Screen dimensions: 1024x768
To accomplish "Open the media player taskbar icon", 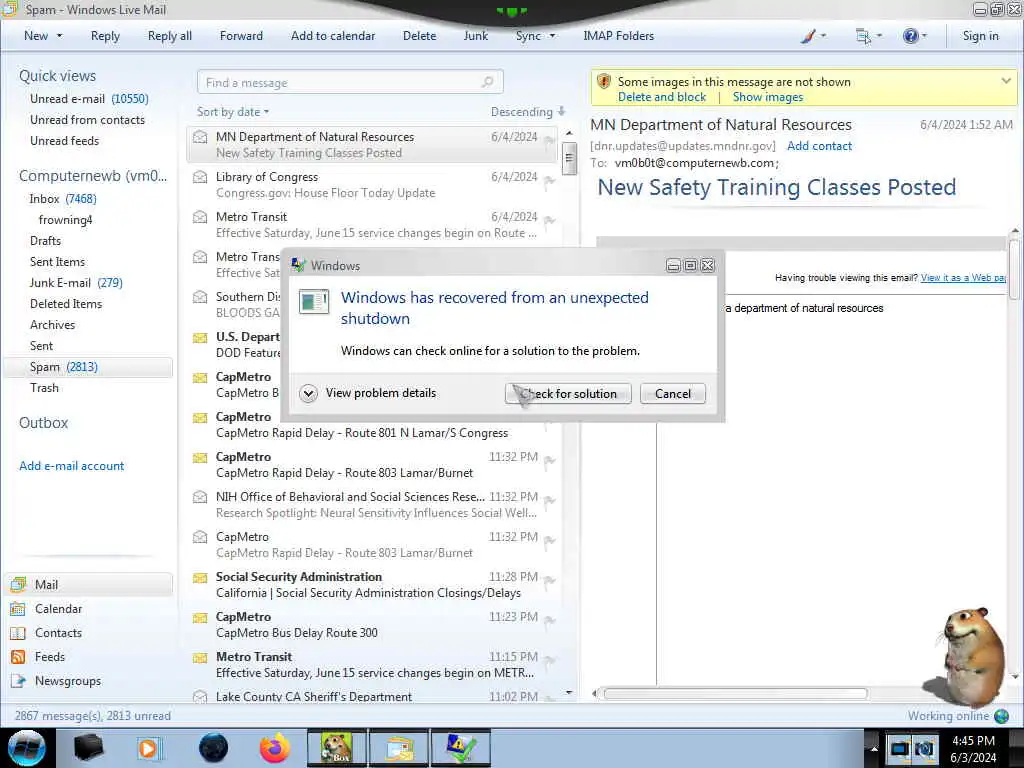I will point(149,748).
